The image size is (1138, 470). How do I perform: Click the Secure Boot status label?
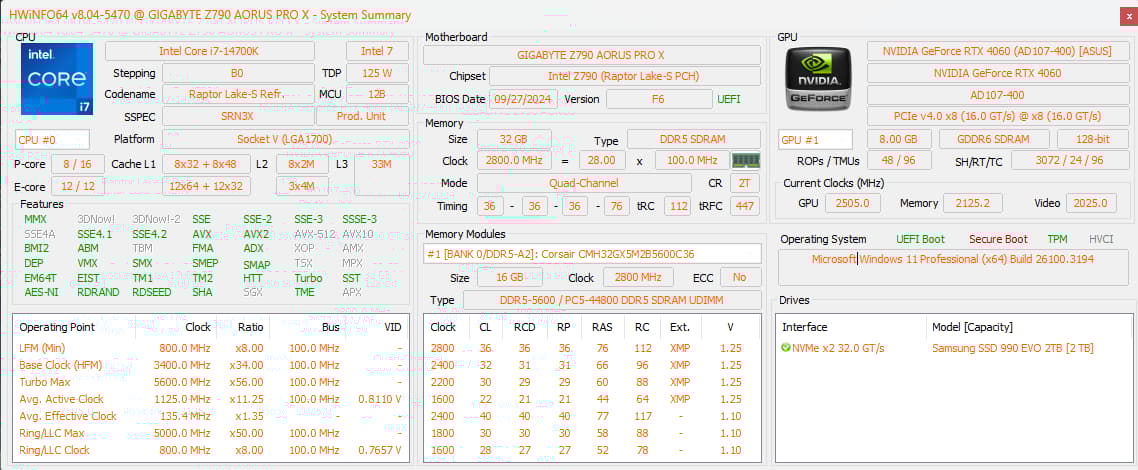[x=997, y=239]
